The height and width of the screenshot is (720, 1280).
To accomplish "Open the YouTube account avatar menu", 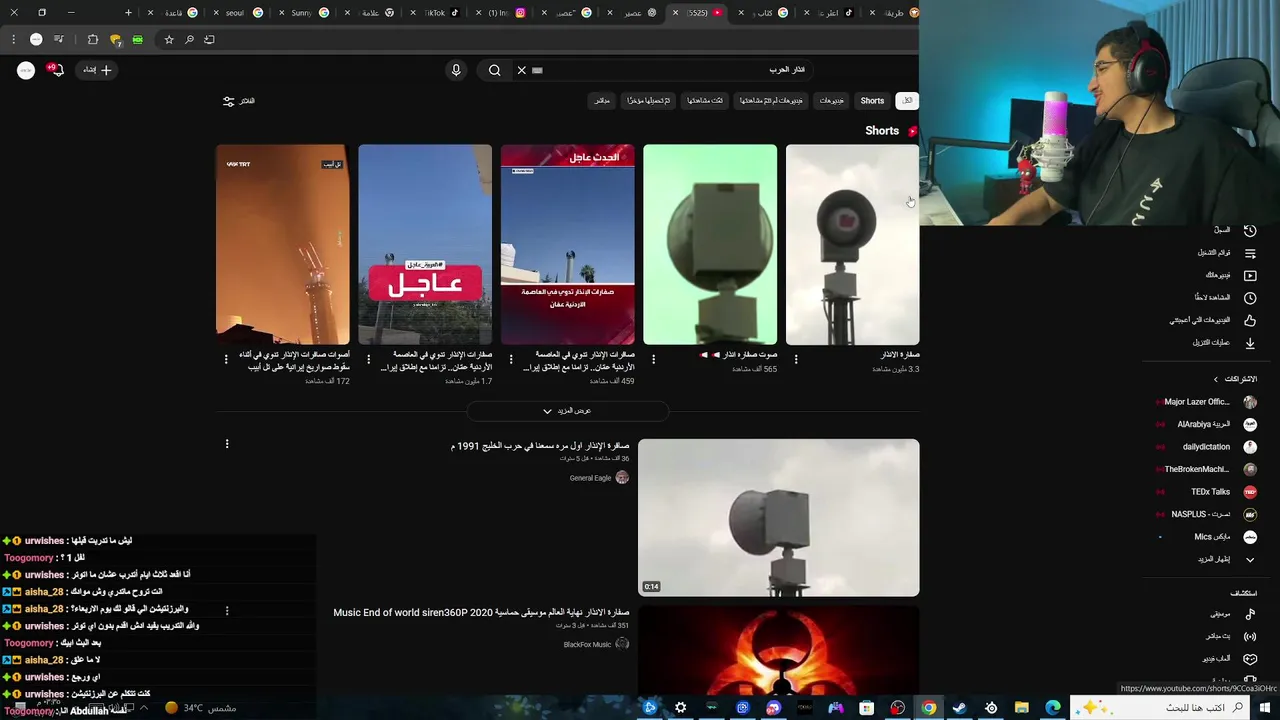I will [26, 70].
